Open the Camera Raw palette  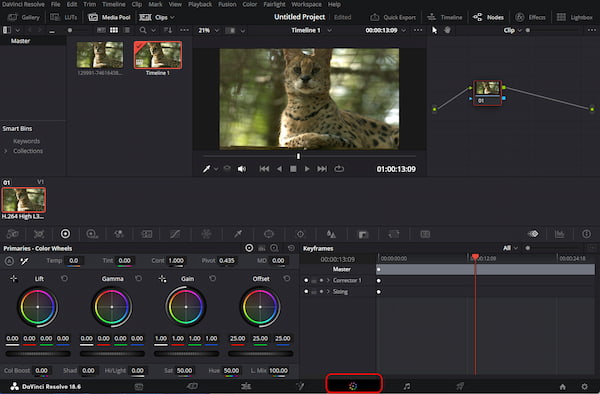tap(13, 234)
